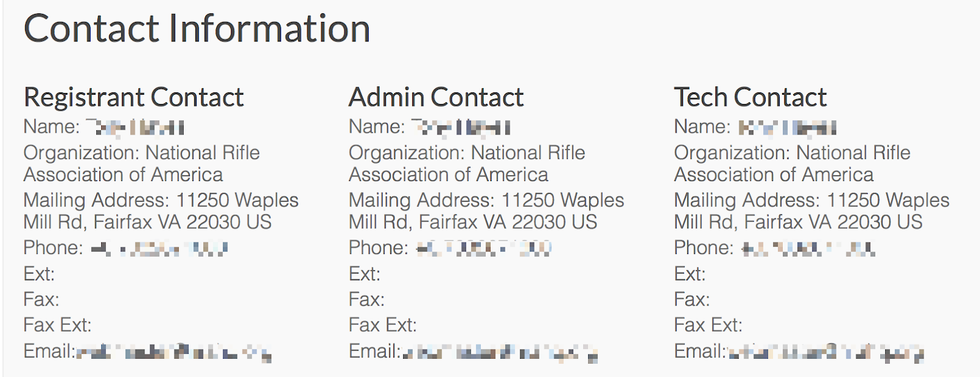
Task: Click the blurred phone number under Registrant Contact
Action: [159, 249]
